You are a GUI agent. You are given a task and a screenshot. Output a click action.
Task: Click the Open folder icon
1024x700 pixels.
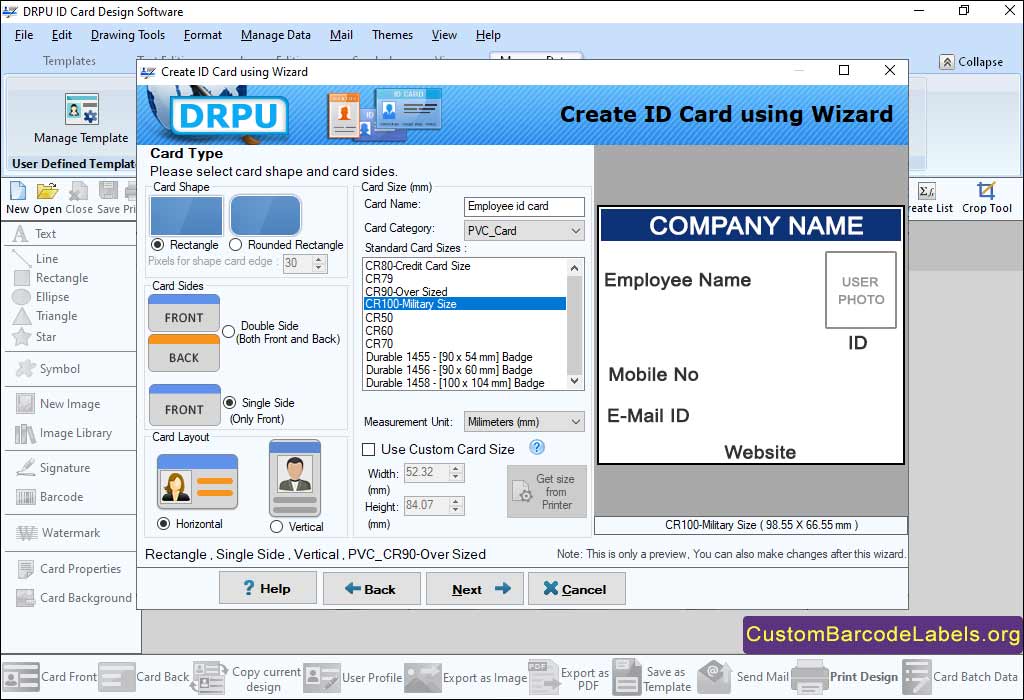point(47,191)
